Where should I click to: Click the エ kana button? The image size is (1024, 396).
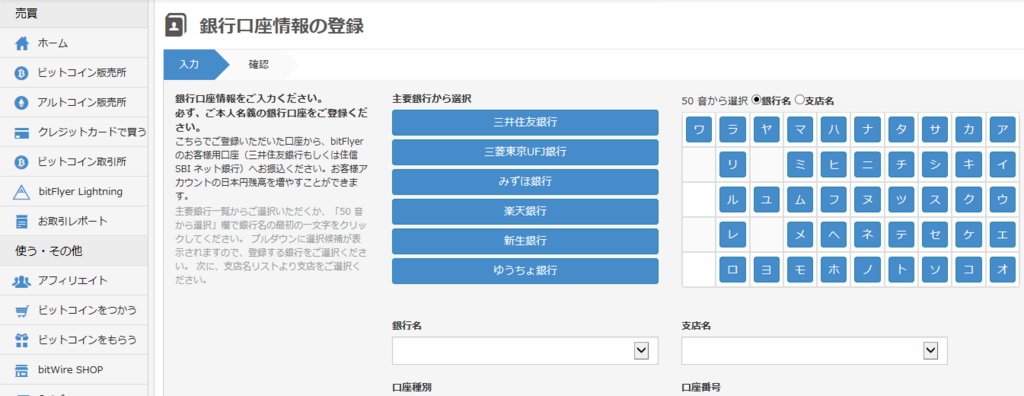(x=1002, y=235)
